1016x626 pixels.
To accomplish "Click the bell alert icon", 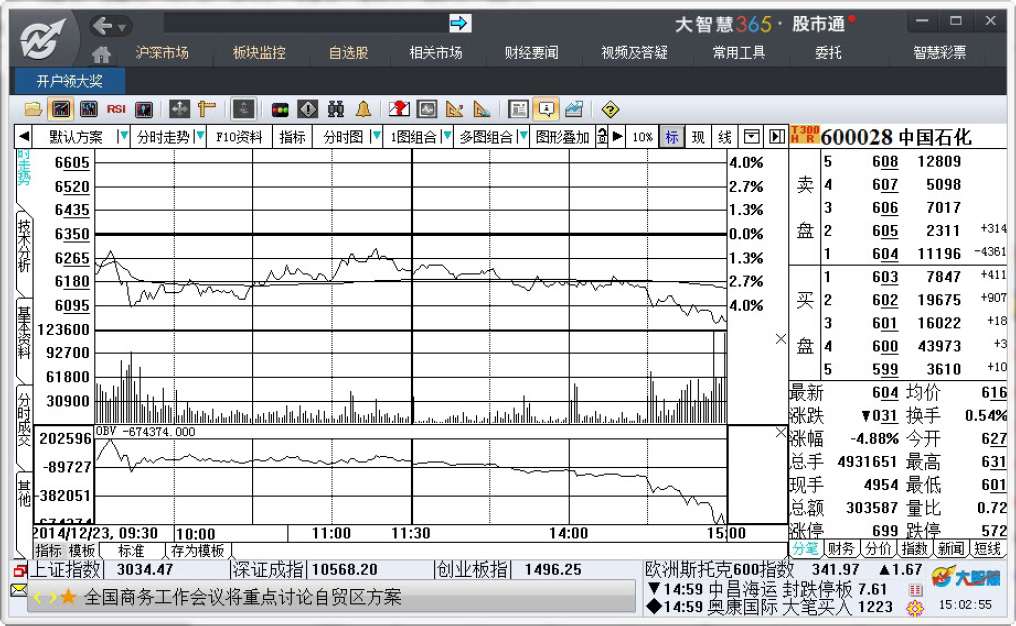I will [x=363, y=109].
